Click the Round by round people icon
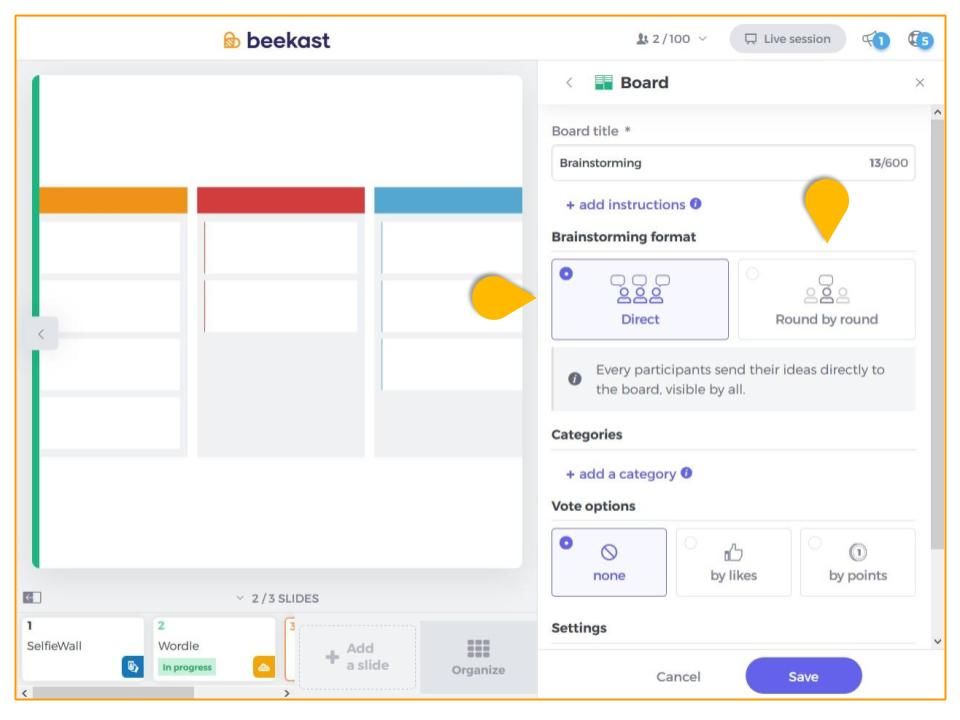This screenshot has width=960, height=720. pos(827,290)
